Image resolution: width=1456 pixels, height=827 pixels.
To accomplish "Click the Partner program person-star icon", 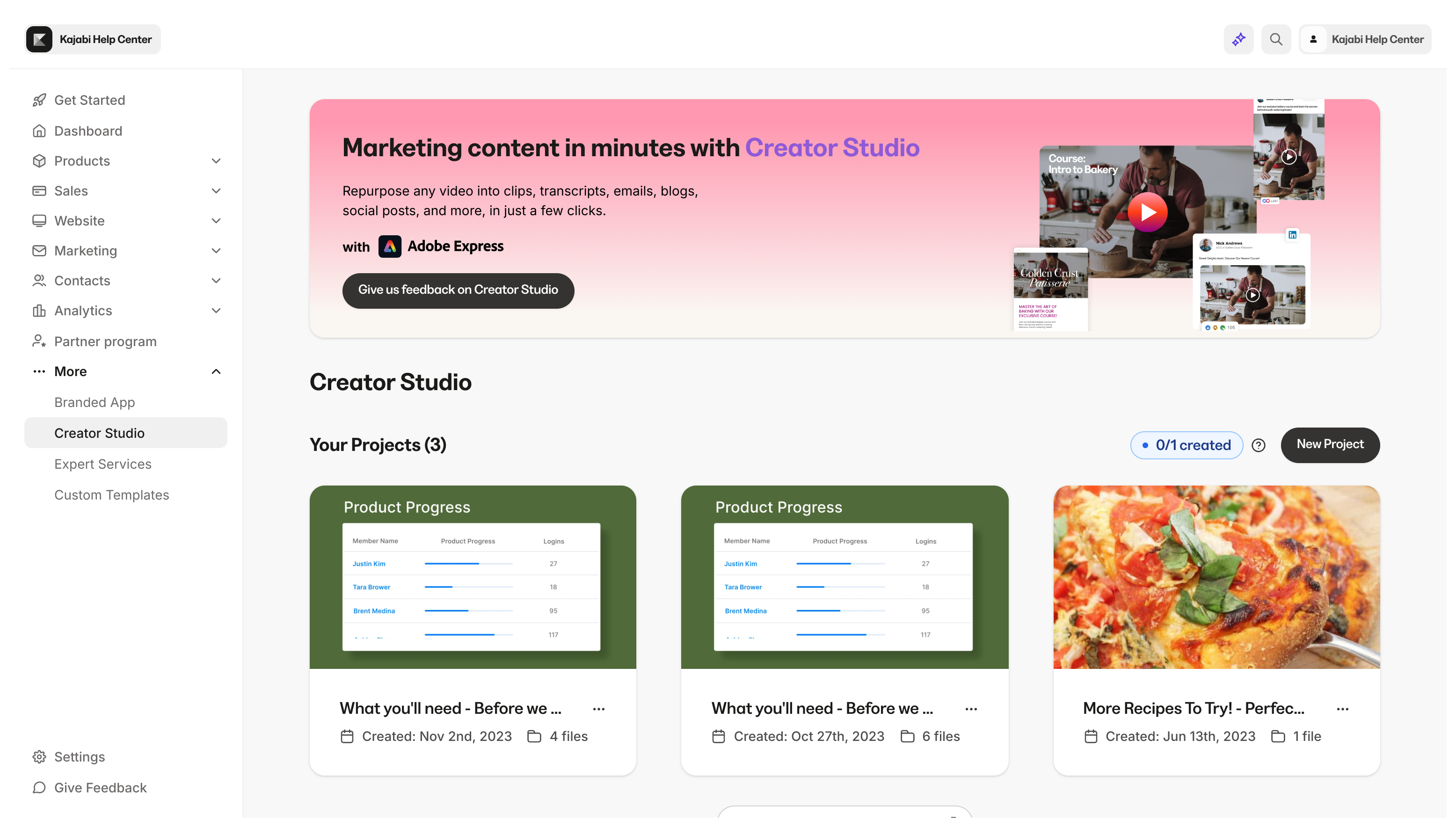I will [x=39, y=341].
